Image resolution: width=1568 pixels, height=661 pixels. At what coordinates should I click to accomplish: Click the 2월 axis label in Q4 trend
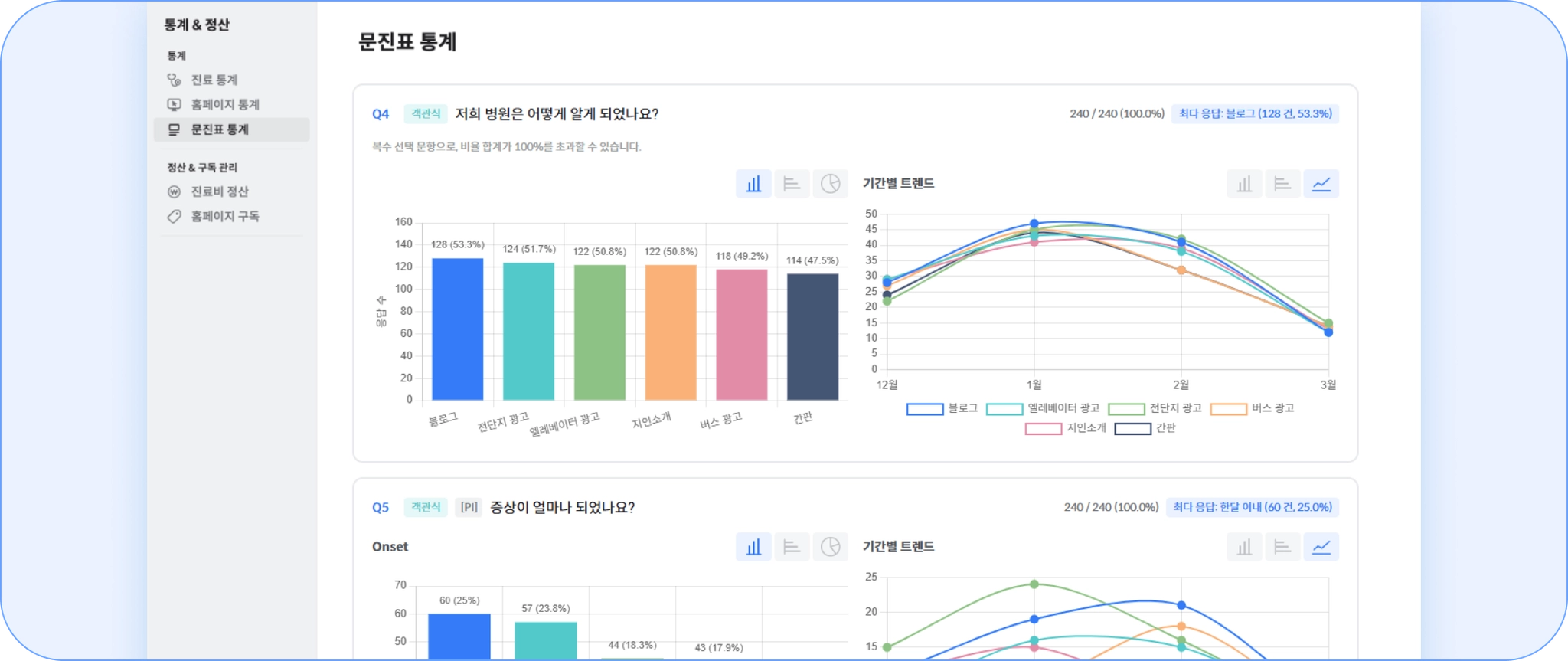(1181, 384)
